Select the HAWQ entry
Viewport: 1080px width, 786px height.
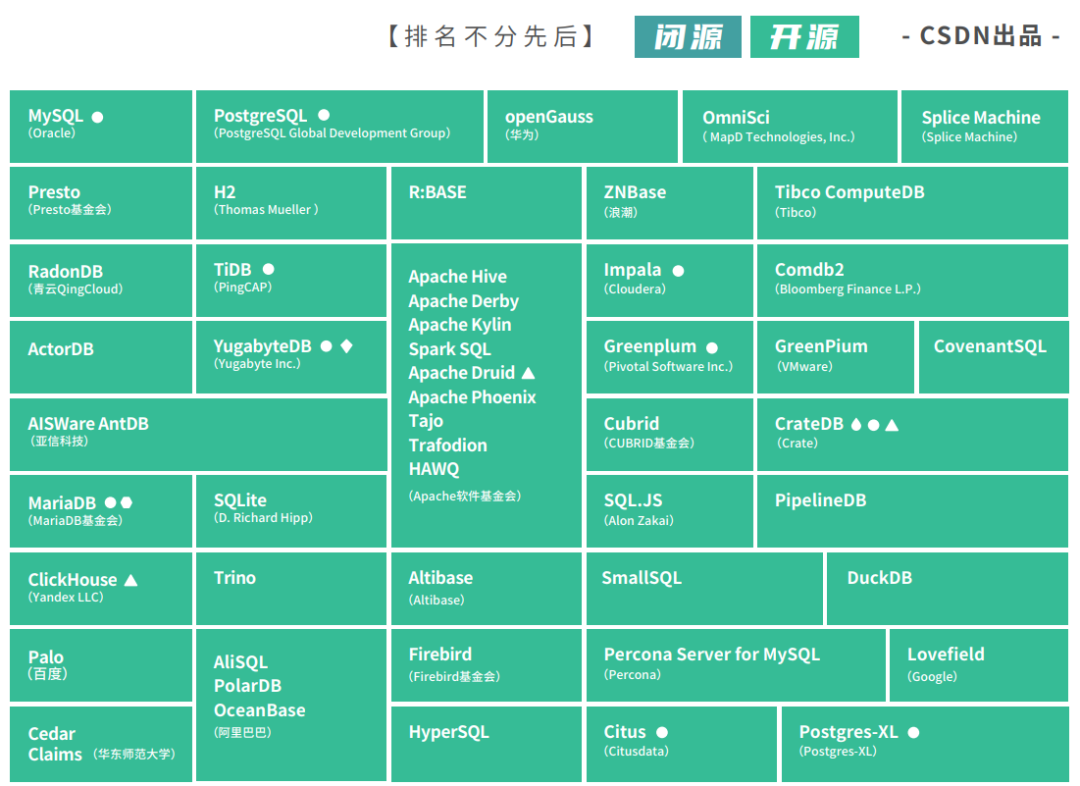(434, 469)
